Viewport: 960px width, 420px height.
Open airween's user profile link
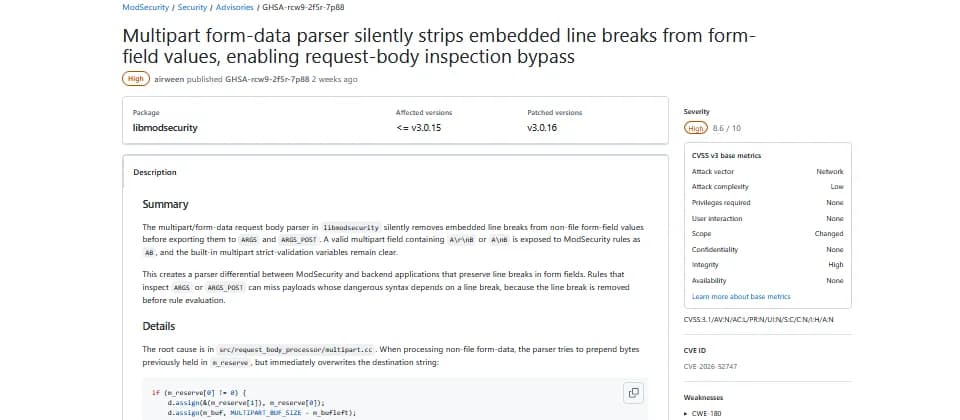point(169,79)
